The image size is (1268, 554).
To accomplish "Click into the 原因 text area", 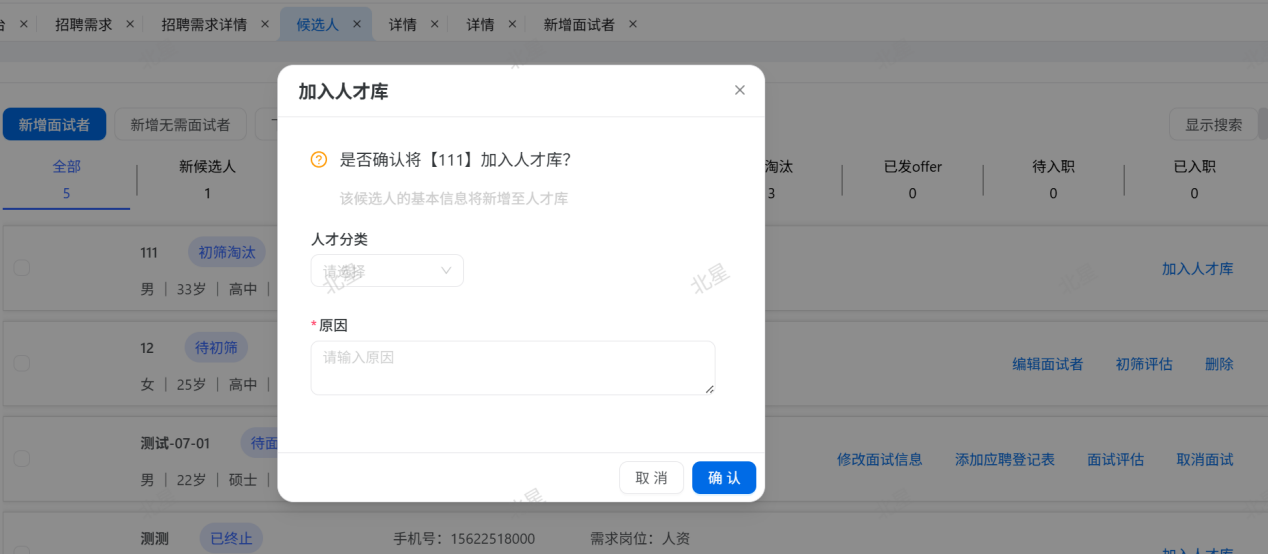I will 512,367.
